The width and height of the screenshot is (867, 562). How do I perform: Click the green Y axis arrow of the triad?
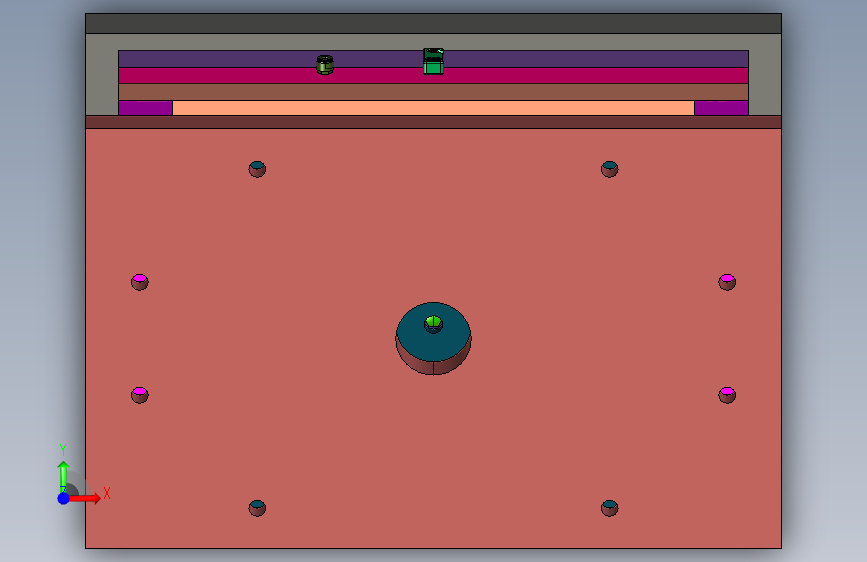coord(64,476)
